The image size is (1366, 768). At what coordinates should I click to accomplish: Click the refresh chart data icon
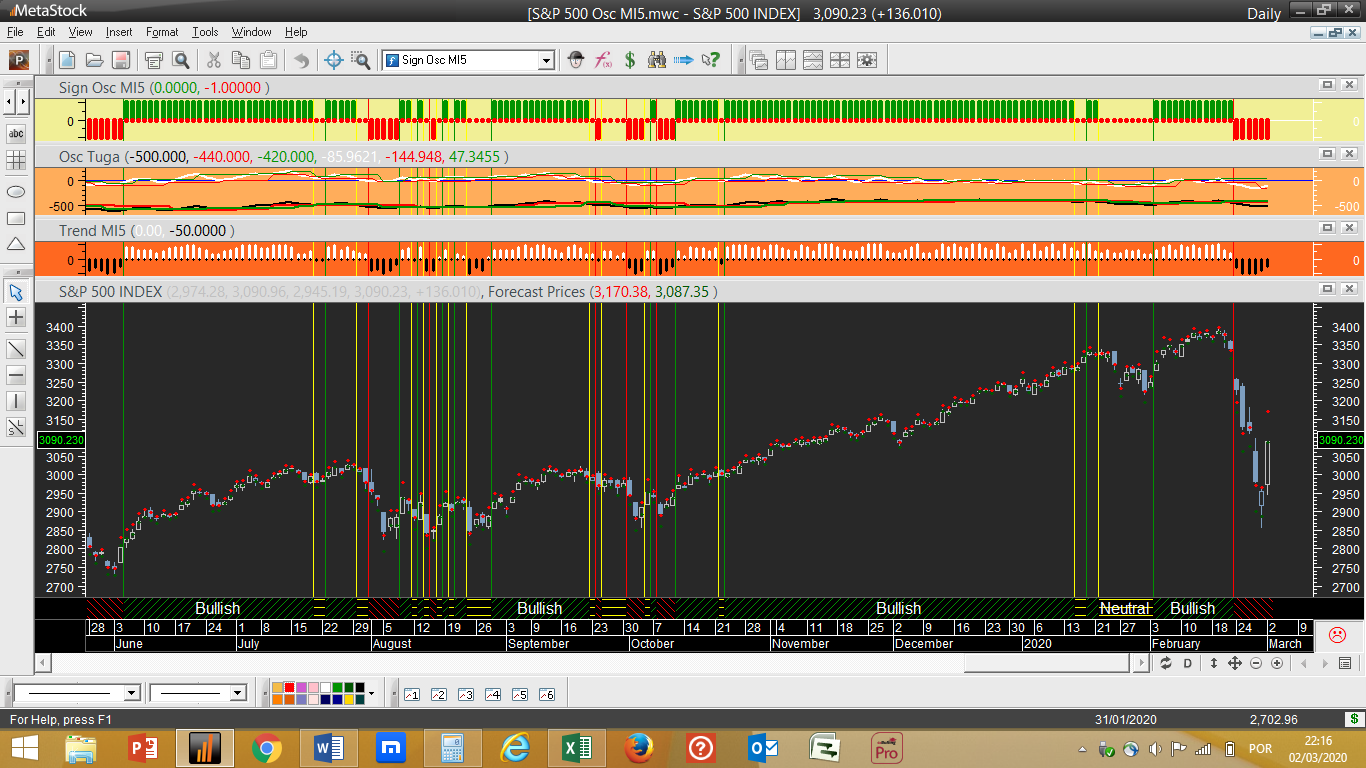click(x=1166, y=663)
